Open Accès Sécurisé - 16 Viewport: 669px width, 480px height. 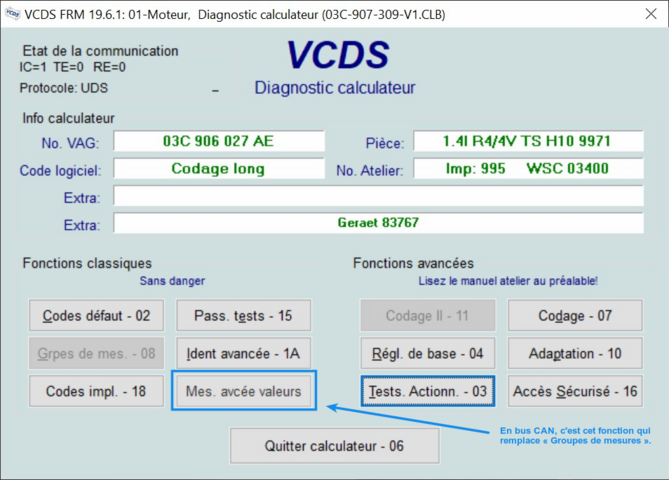(x=575, y=391)
